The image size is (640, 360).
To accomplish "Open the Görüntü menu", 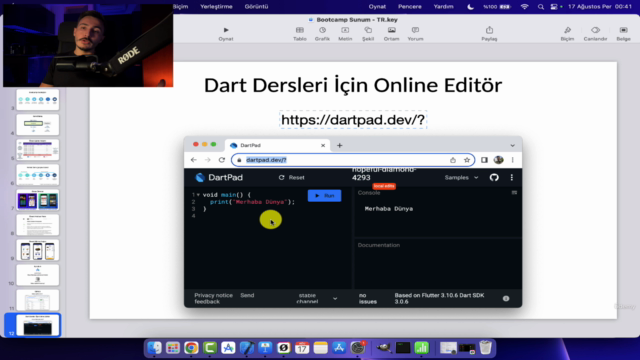I will pyautogui.click(x=256, y=7).
